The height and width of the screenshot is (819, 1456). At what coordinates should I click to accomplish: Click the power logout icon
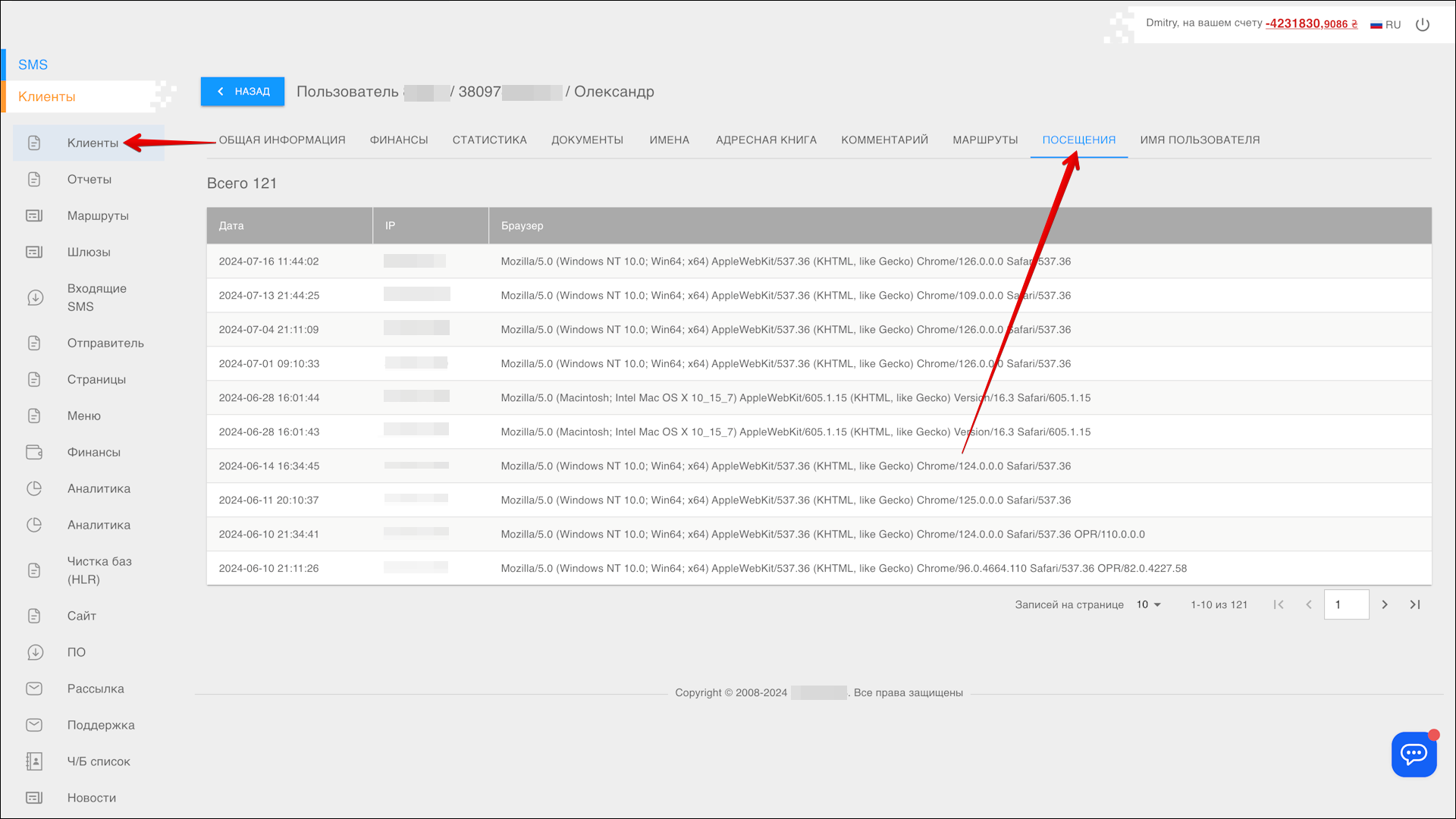coord(1423,24)
